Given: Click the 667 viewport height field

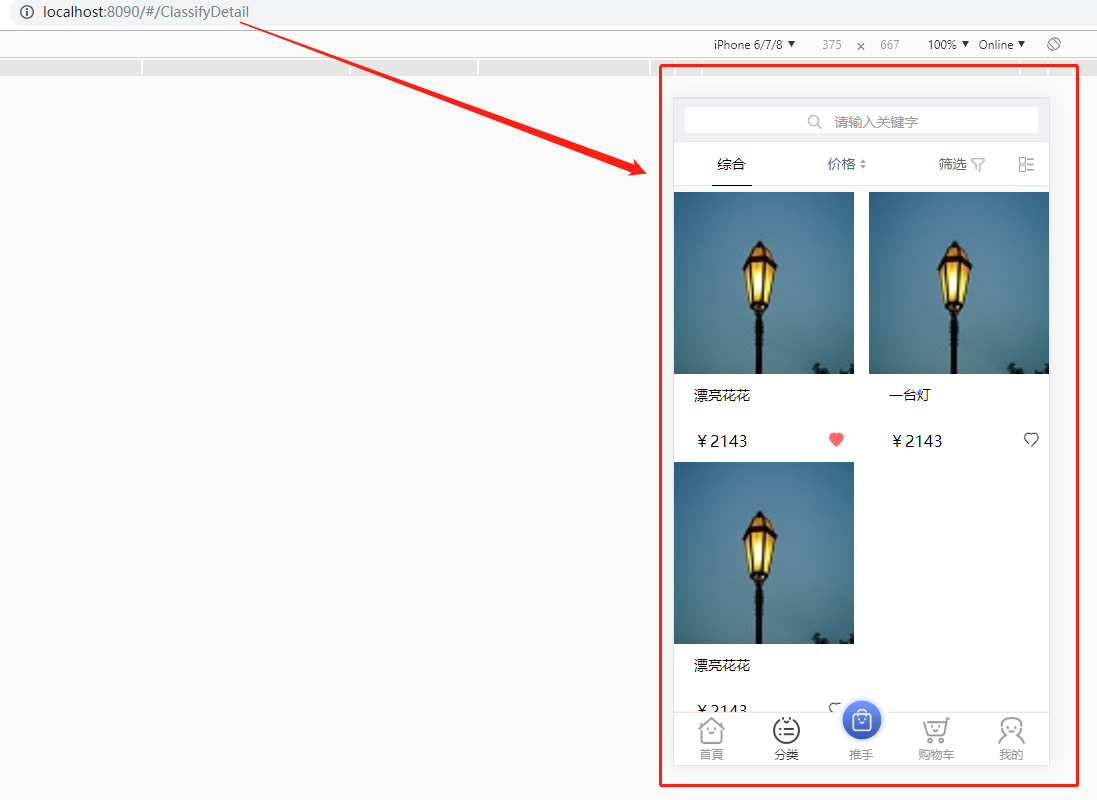Looking at the screenshot, I should 889,45.
